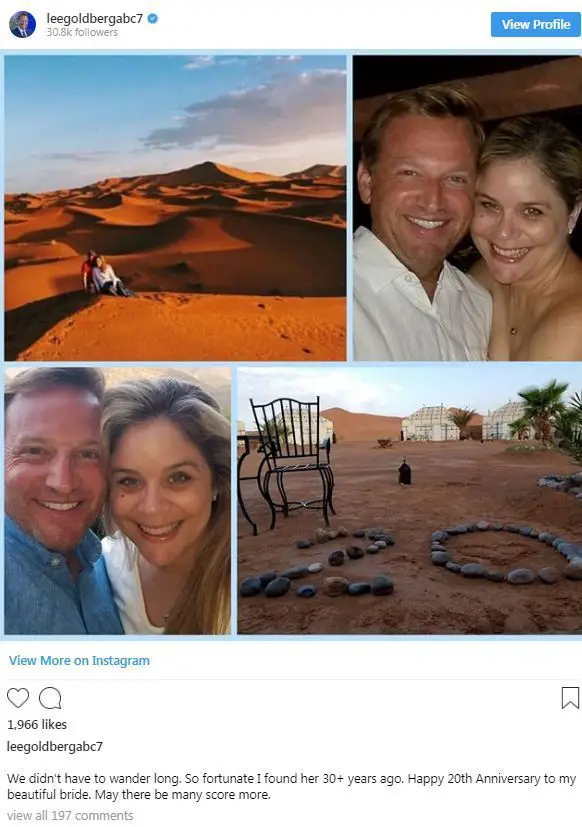This screenshot has height=827, width=582.
Task: Click the leegoldbergabc7 username in header
Action: point(94,18)
